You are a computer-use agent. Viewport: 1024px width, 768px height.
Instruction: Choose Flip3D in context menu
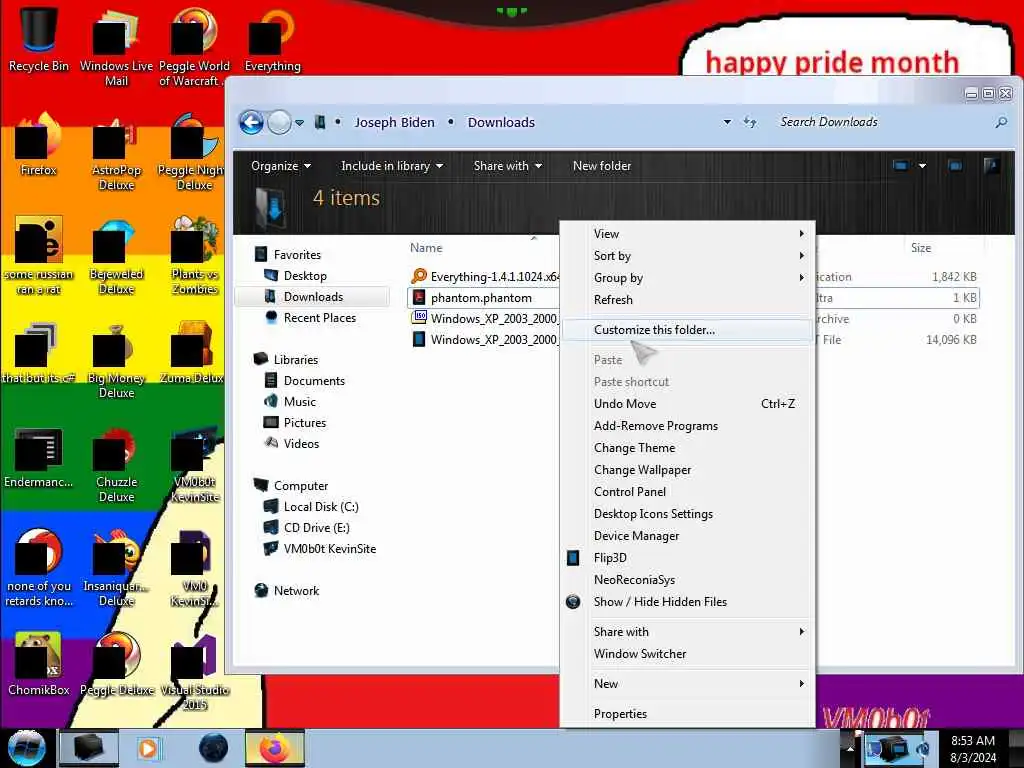pos(688,558)
